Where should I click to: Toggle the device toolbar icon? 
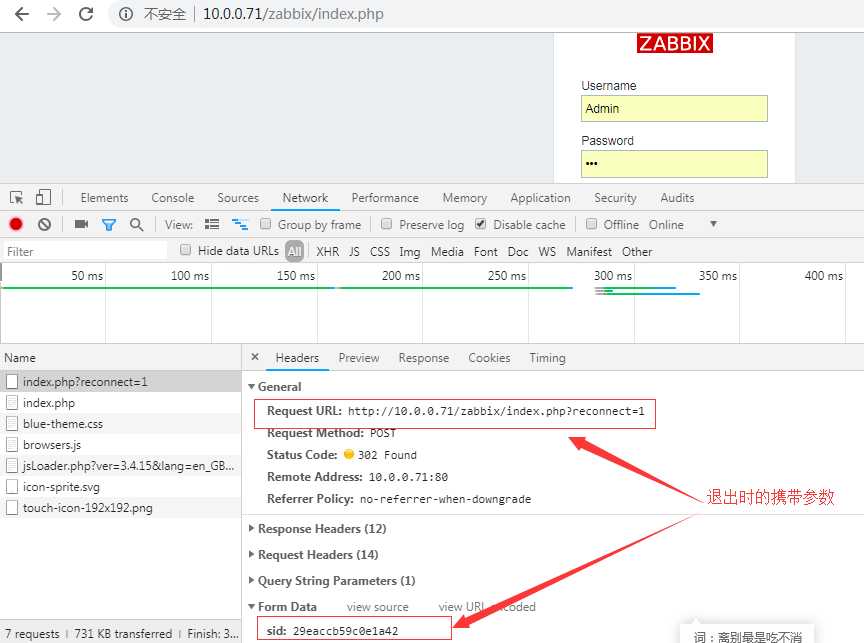(43, 198)
